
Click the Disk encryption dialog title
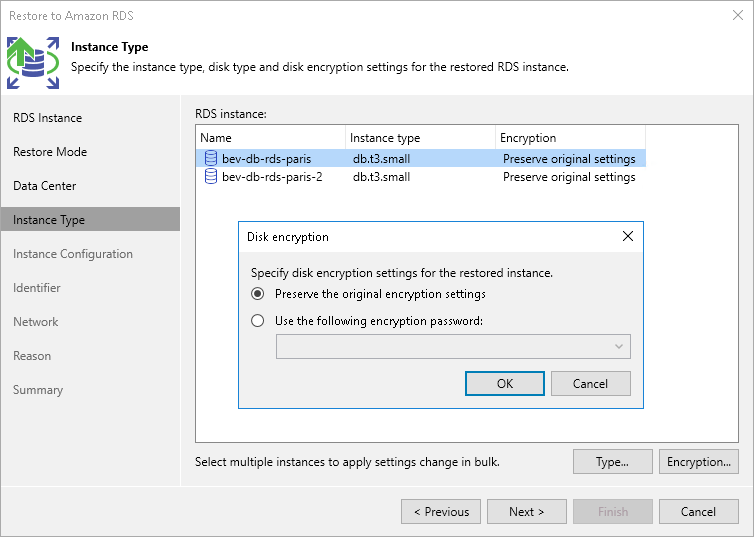(288, 237)
